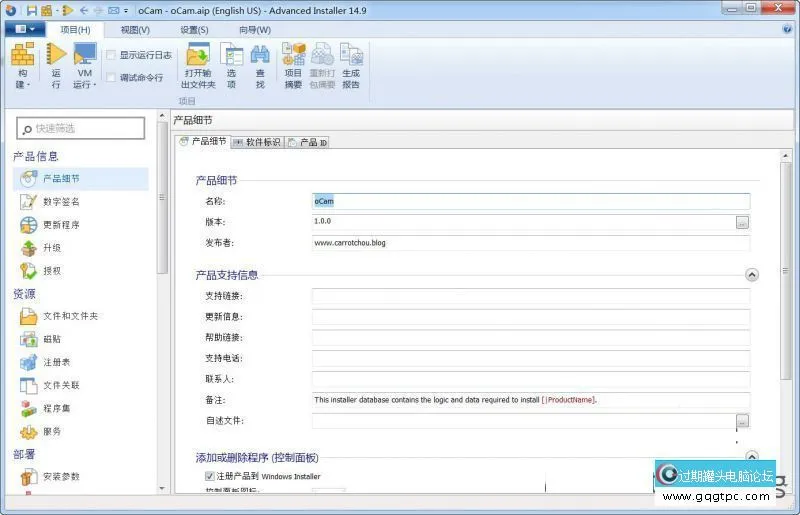Click the VM 运行 icon
This screenshot has height=515, width=800.
[85, 56]
